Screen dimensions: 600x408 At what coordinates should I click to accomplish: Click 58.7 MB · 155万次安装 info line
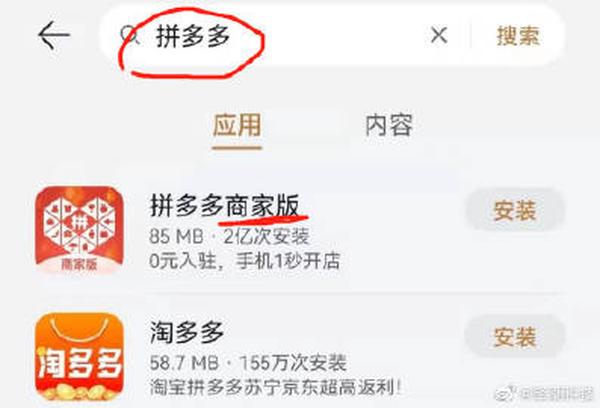[248, 363]
